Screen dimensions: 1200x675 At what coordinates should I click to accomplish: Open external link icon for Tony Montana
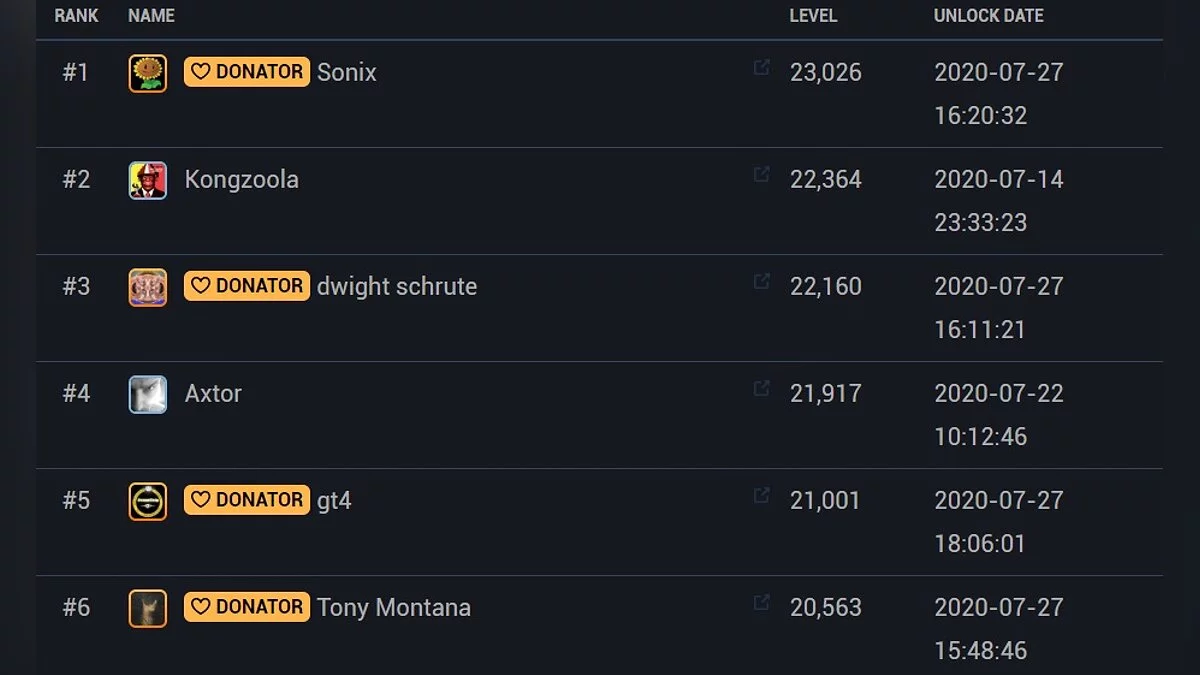761,602
